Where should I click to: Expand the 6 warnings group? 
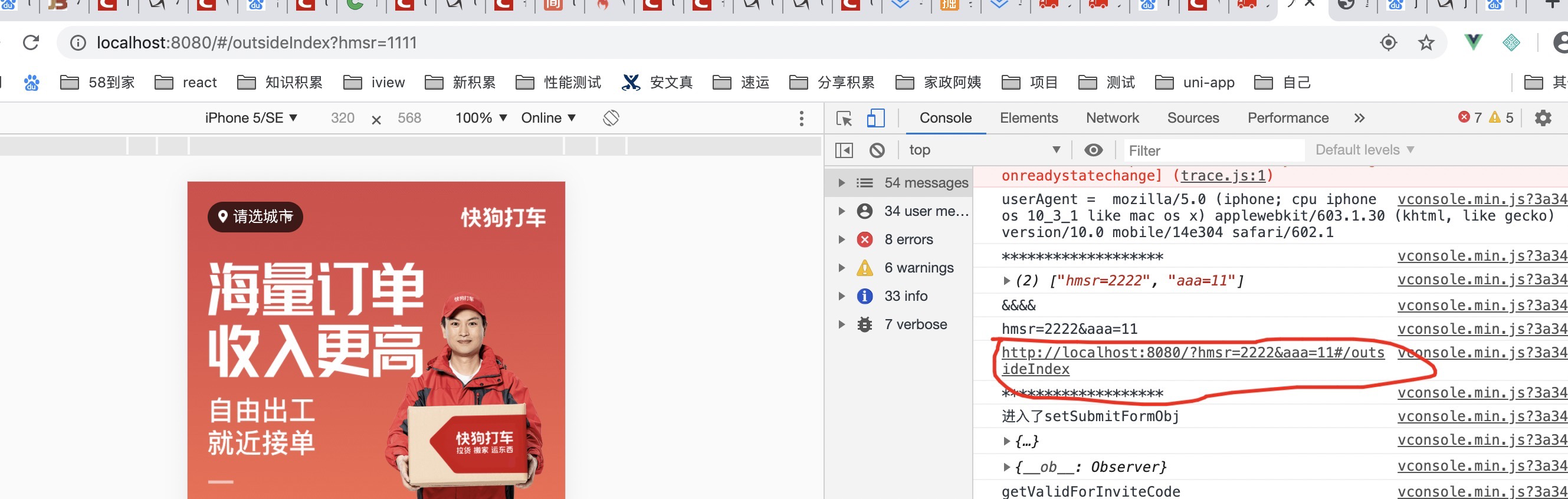coord(841,268)
